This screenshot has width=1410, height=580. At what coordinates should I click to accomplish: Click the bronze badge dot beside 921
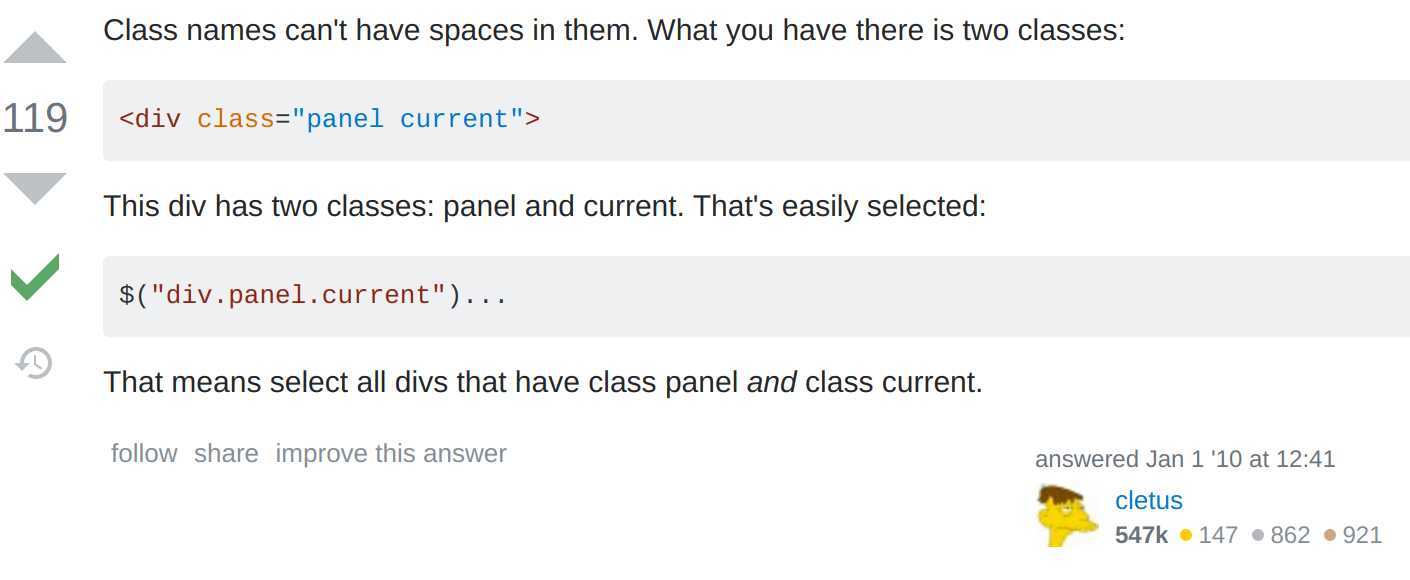(x=1330, y=536)
